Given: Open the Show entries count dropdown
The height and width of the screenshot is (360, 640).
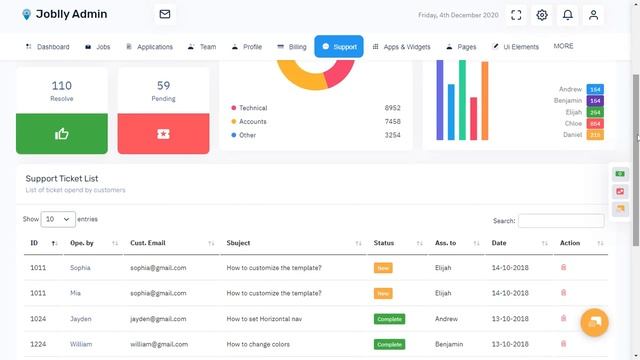Looking at the screenshot, I should 58,219.
